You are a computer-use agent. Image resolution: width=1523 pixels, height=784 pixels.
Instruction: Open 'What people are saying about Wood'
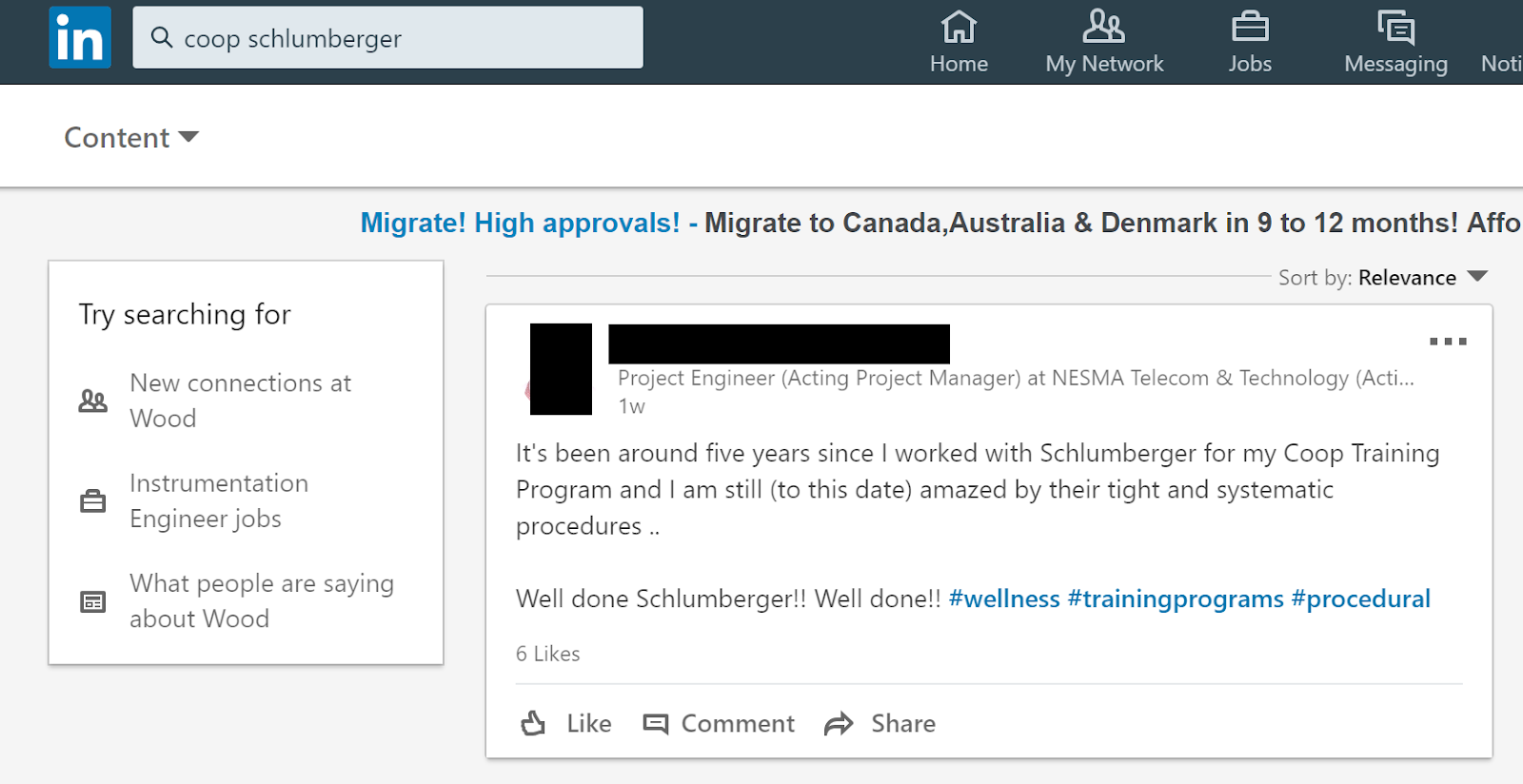[261, 600]
